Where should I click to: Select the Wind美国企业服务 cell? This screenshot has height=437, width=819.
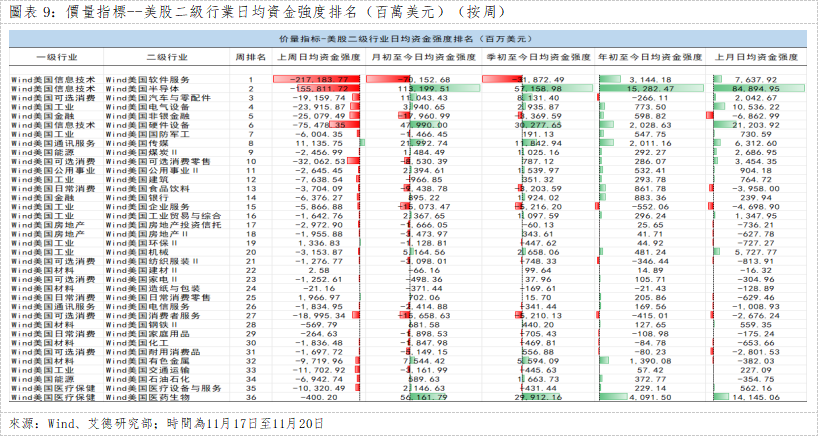[148, 207]
